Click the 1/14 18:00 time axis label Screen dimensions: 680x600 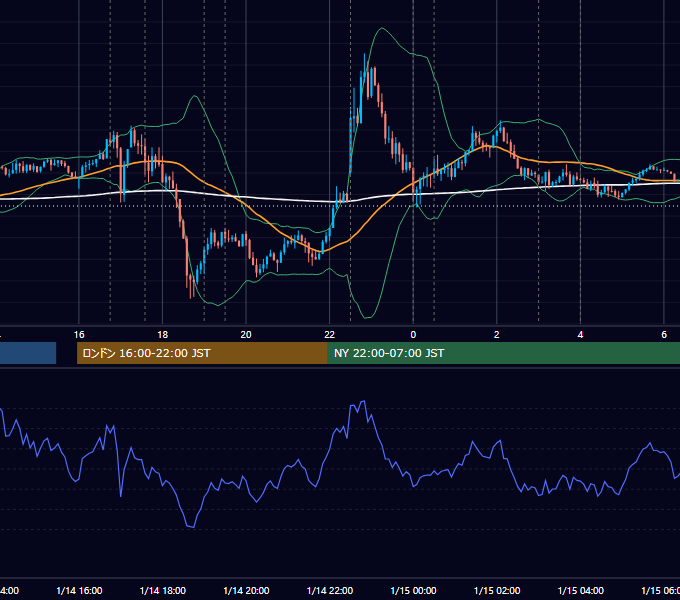coord(163,590)
